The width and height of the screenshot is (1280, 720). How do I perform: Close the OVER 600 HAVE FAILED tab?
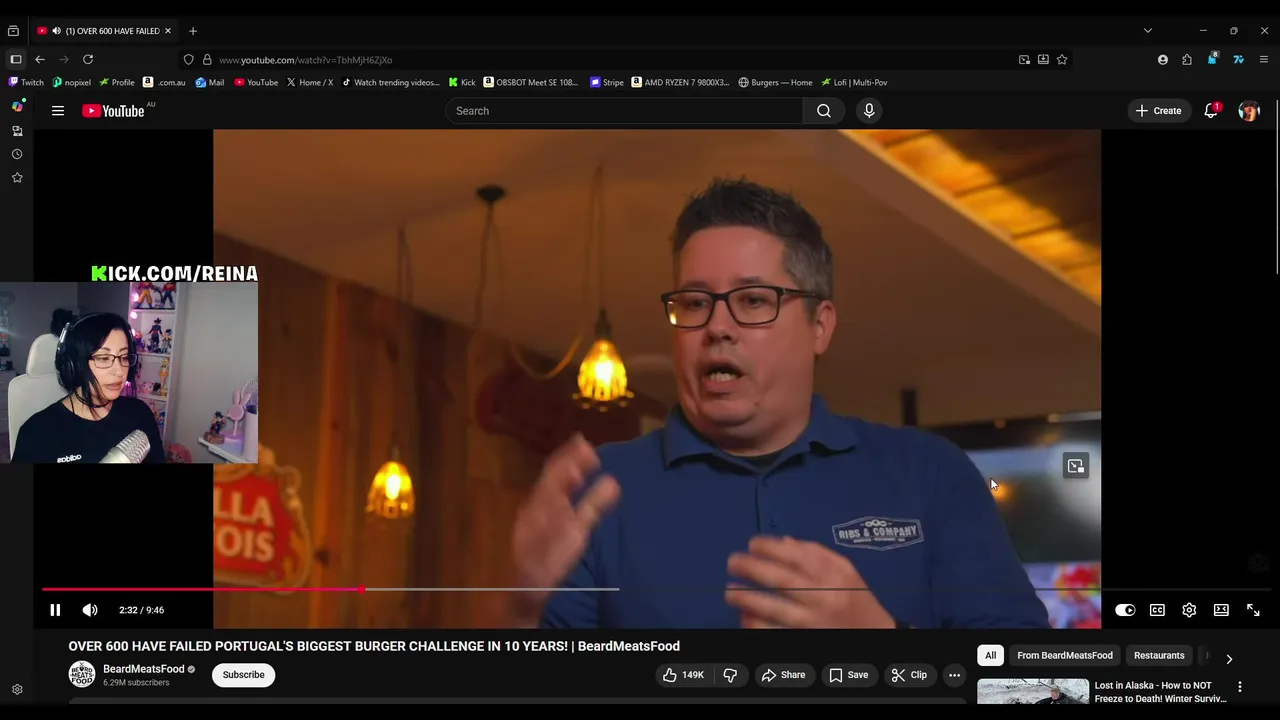(x=168, y=31)
